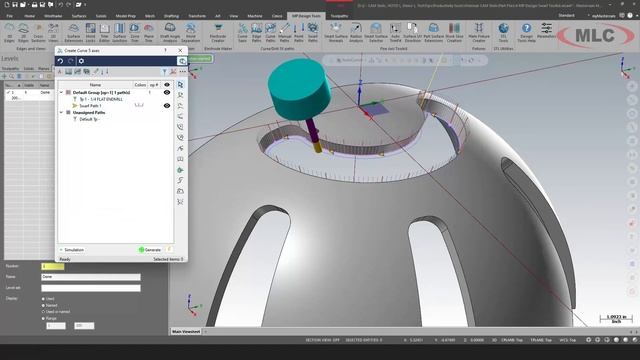Open Part Surface Extensions tool

(433, 33)
